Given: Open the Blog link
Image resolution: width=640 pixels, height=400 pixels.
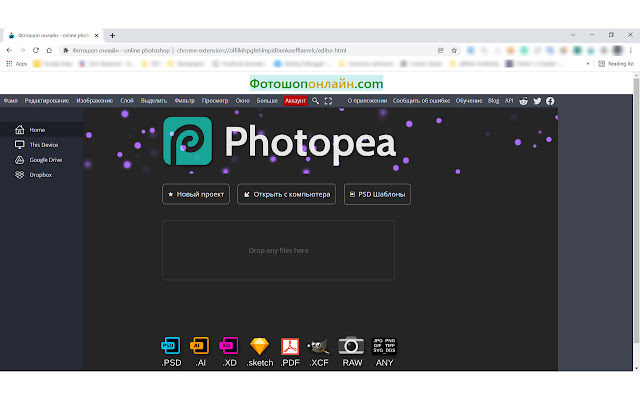Looking at the screenshot, I should (x=493, y=100).
